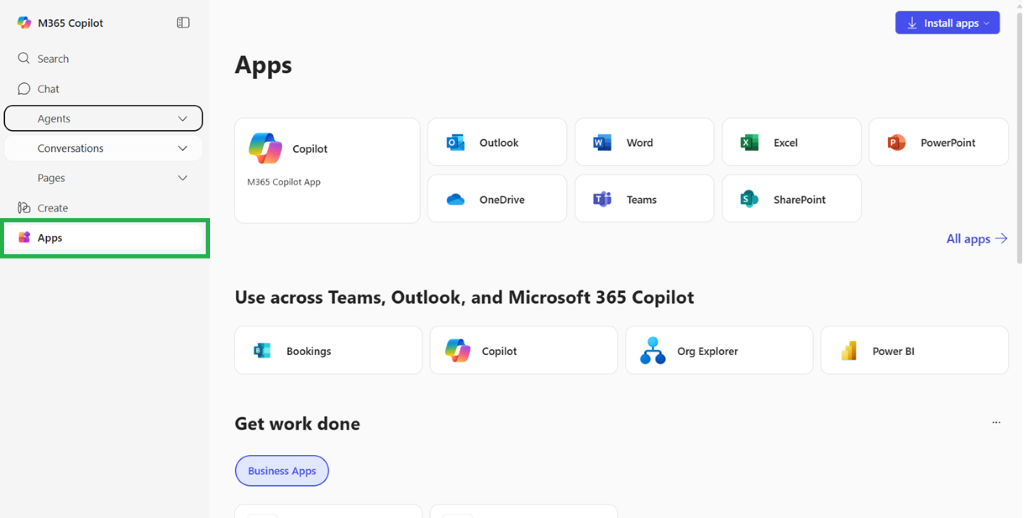Select Agents in the sidebar

tap(103, 118)
